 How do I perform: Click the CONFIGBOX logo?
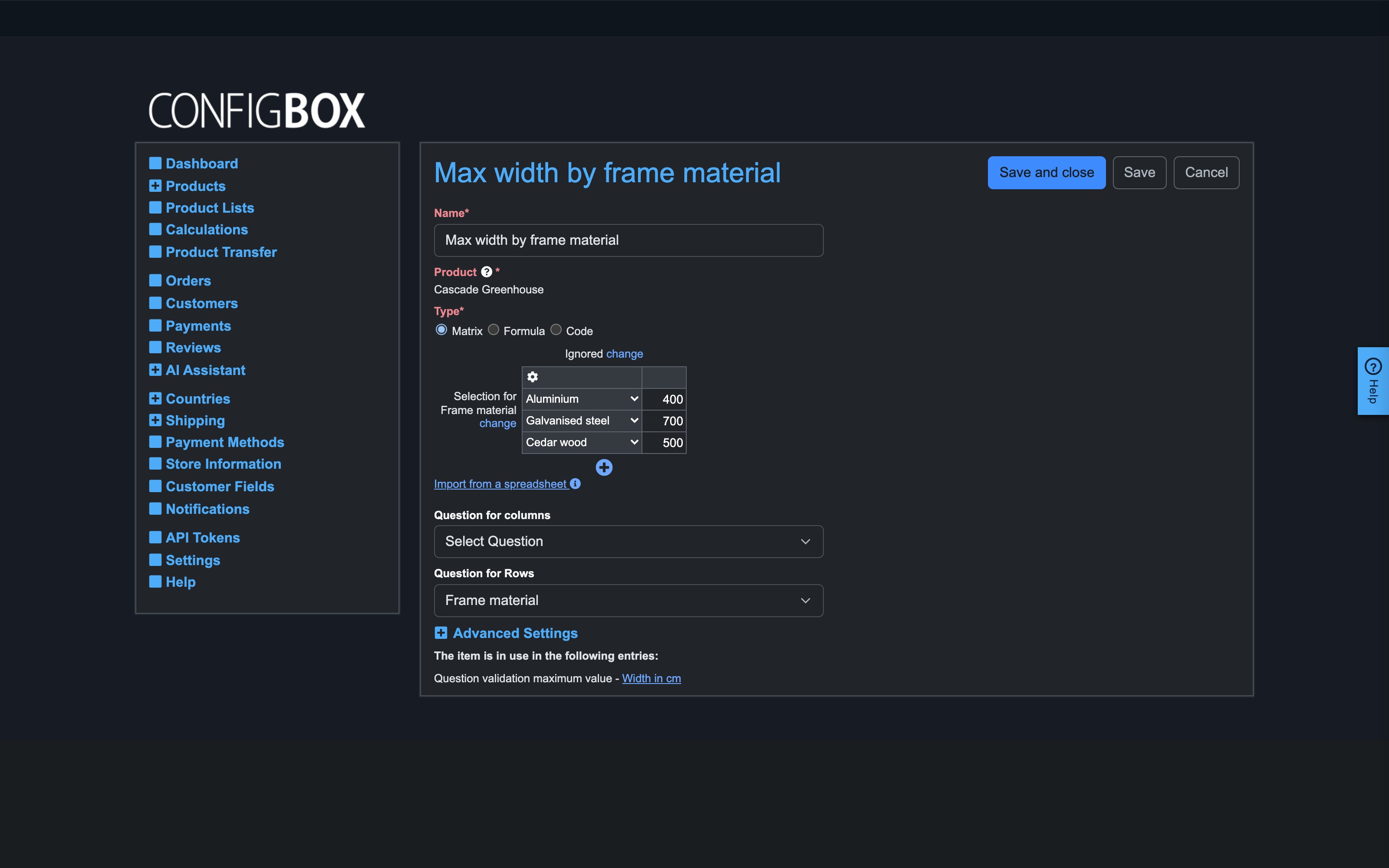tap(257, 110)
